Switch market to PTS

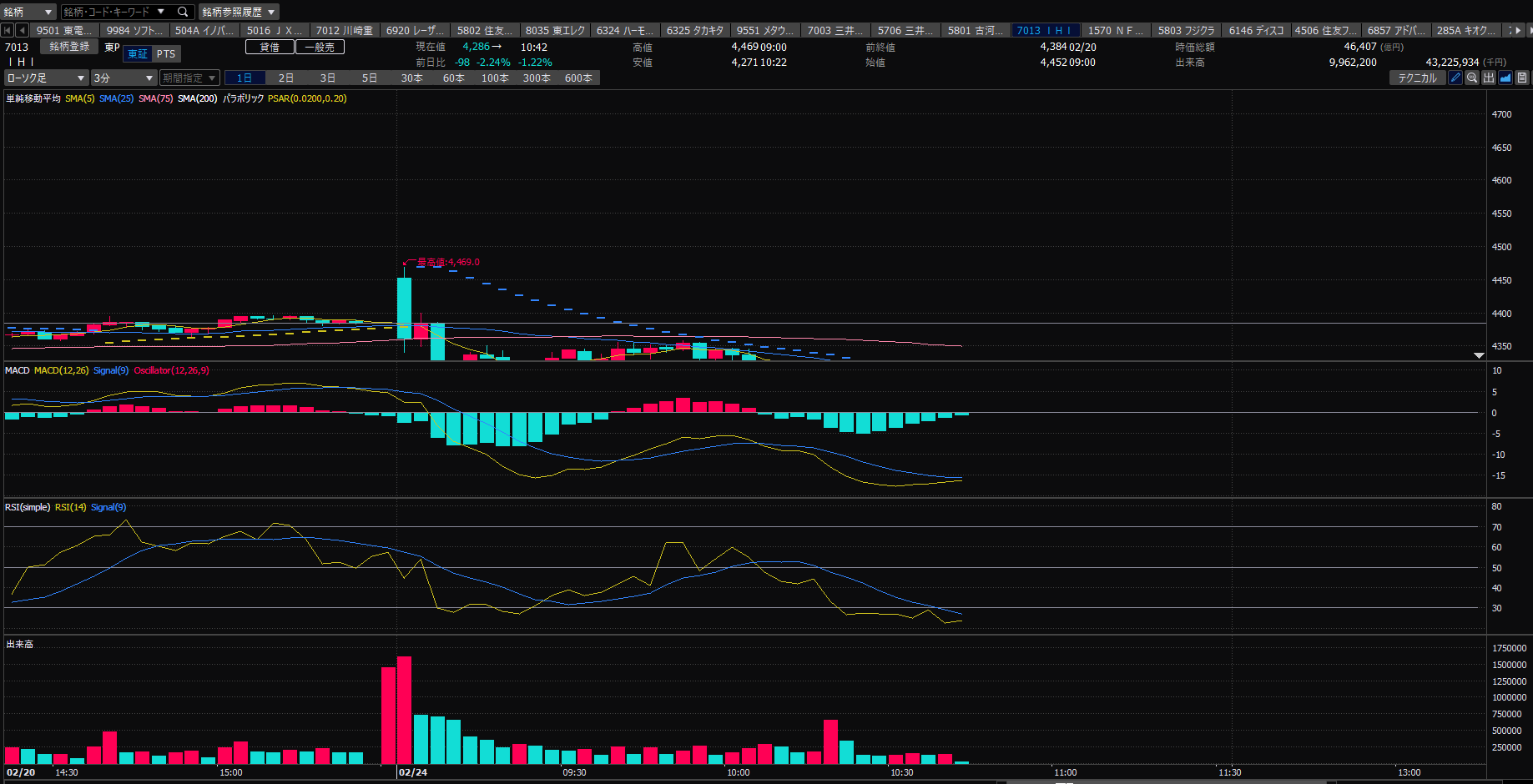(166, 54)
